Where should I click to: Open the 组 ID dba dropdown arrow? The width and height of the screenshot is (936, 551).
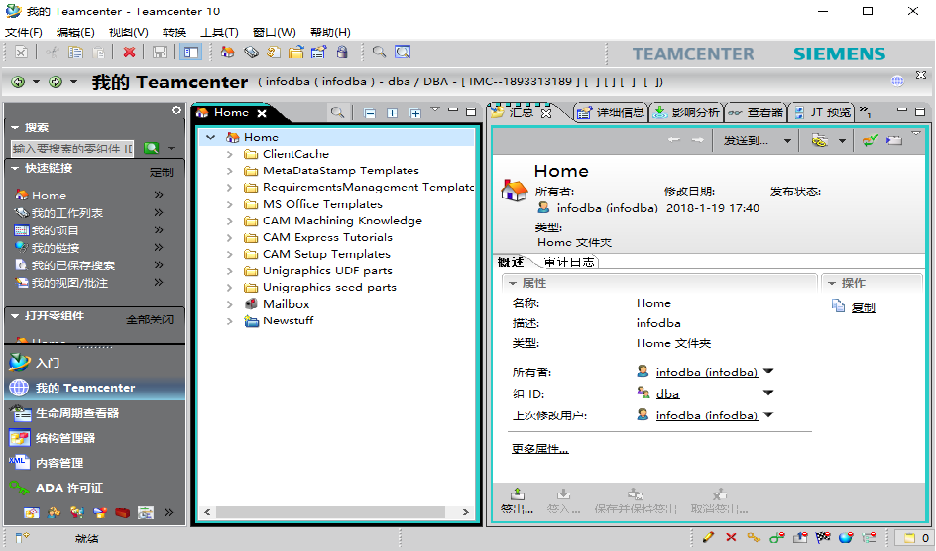[768, 393]
